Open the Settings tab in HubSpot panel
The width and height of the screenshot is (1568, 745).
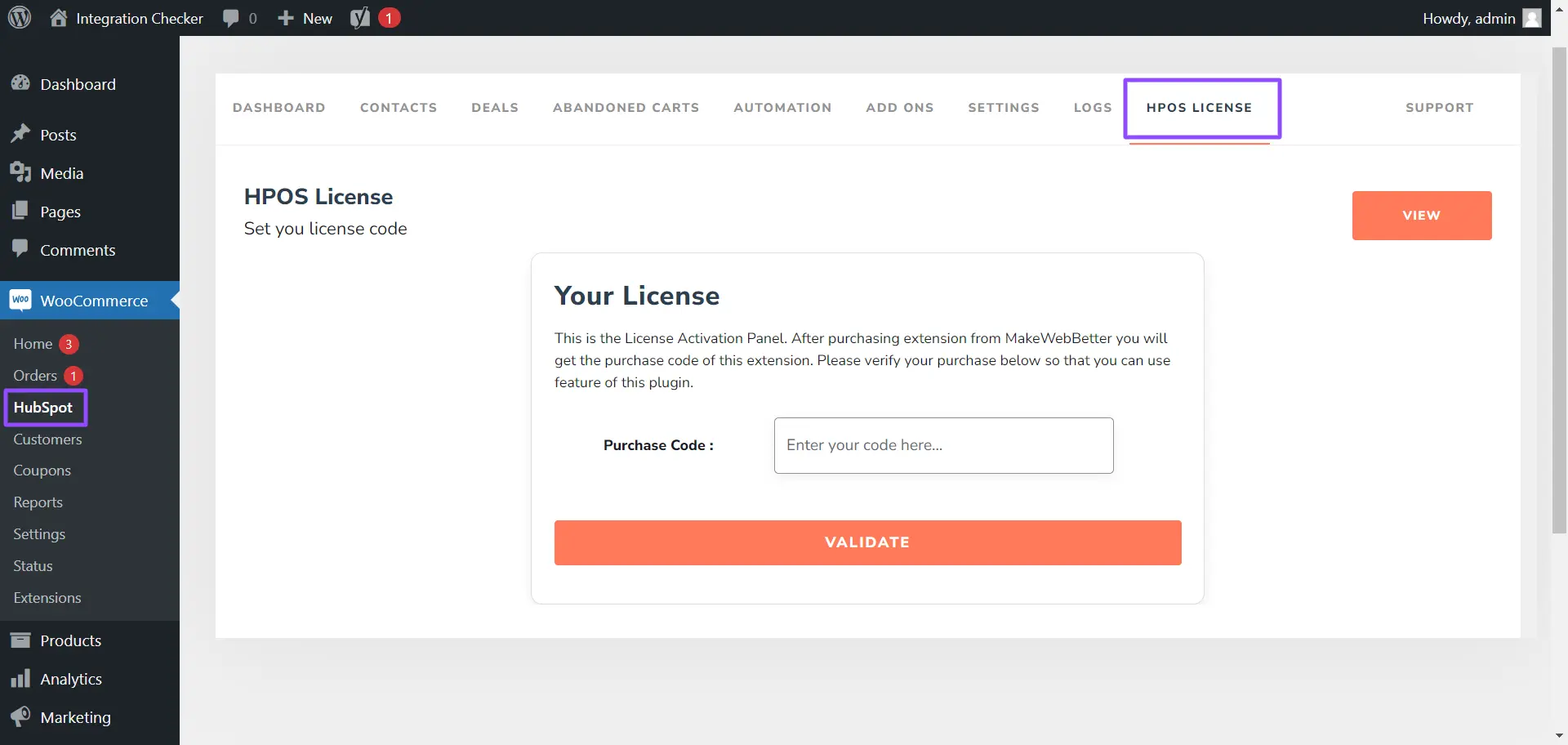point(1004,108)
